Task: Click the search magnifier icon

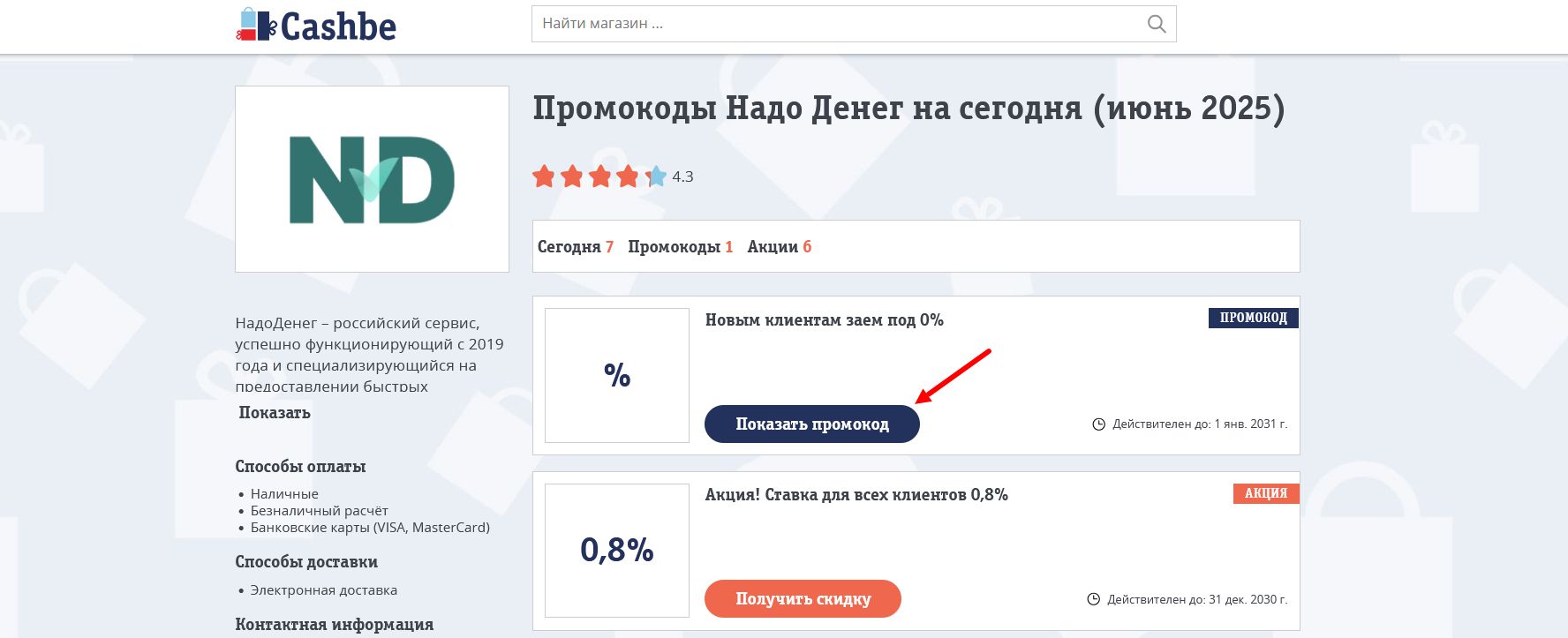Action: click(1156, 24)
